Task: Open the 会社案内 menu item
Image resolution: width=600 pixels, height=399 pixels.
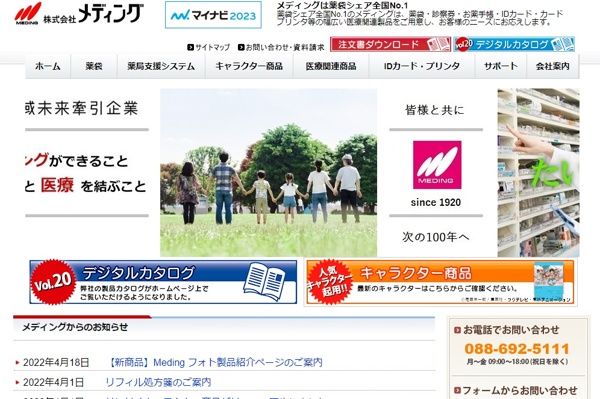Action: point(553,66)
